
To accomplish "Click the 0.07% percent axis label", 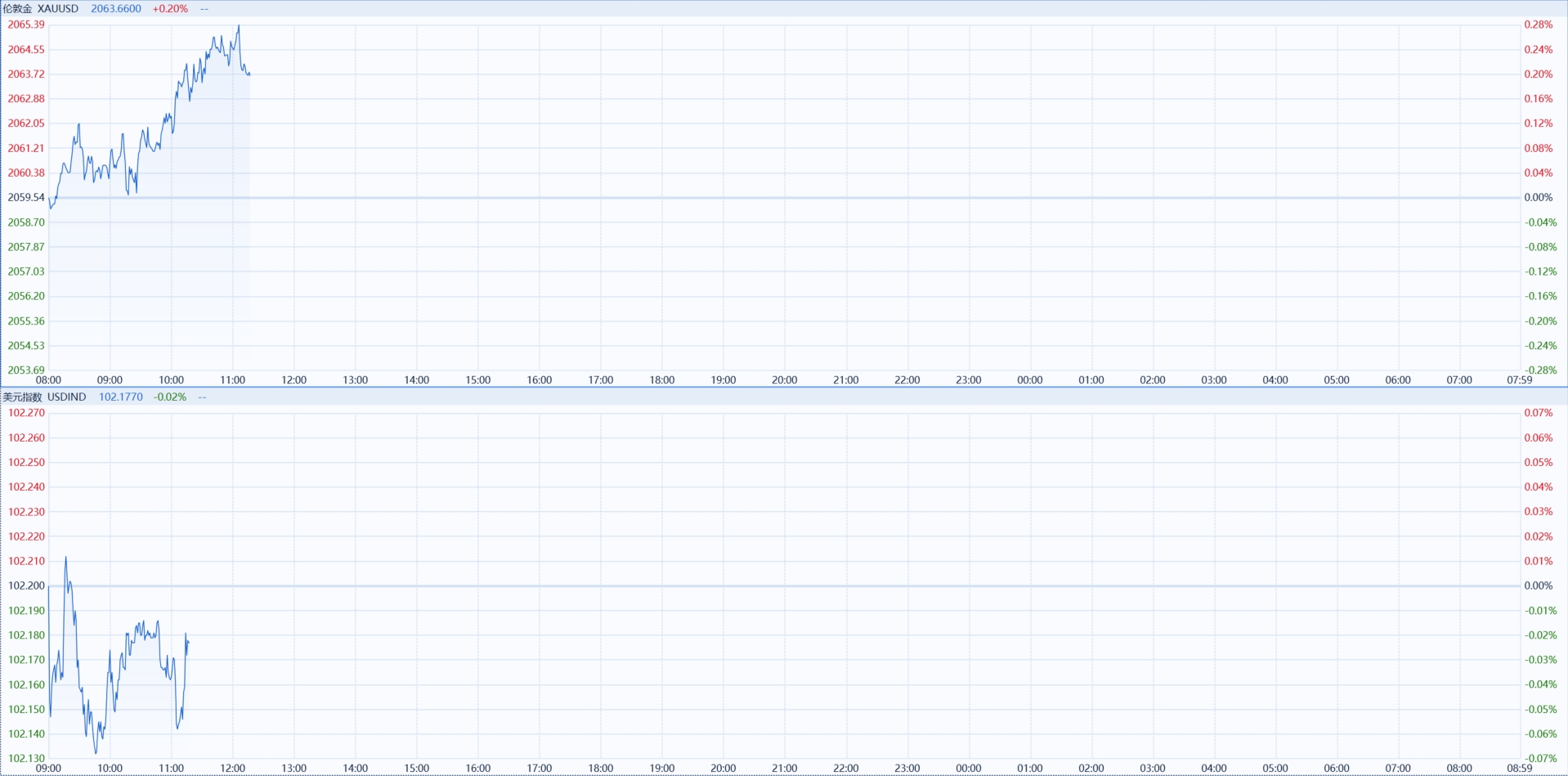I will click(x=1538, y=413).
